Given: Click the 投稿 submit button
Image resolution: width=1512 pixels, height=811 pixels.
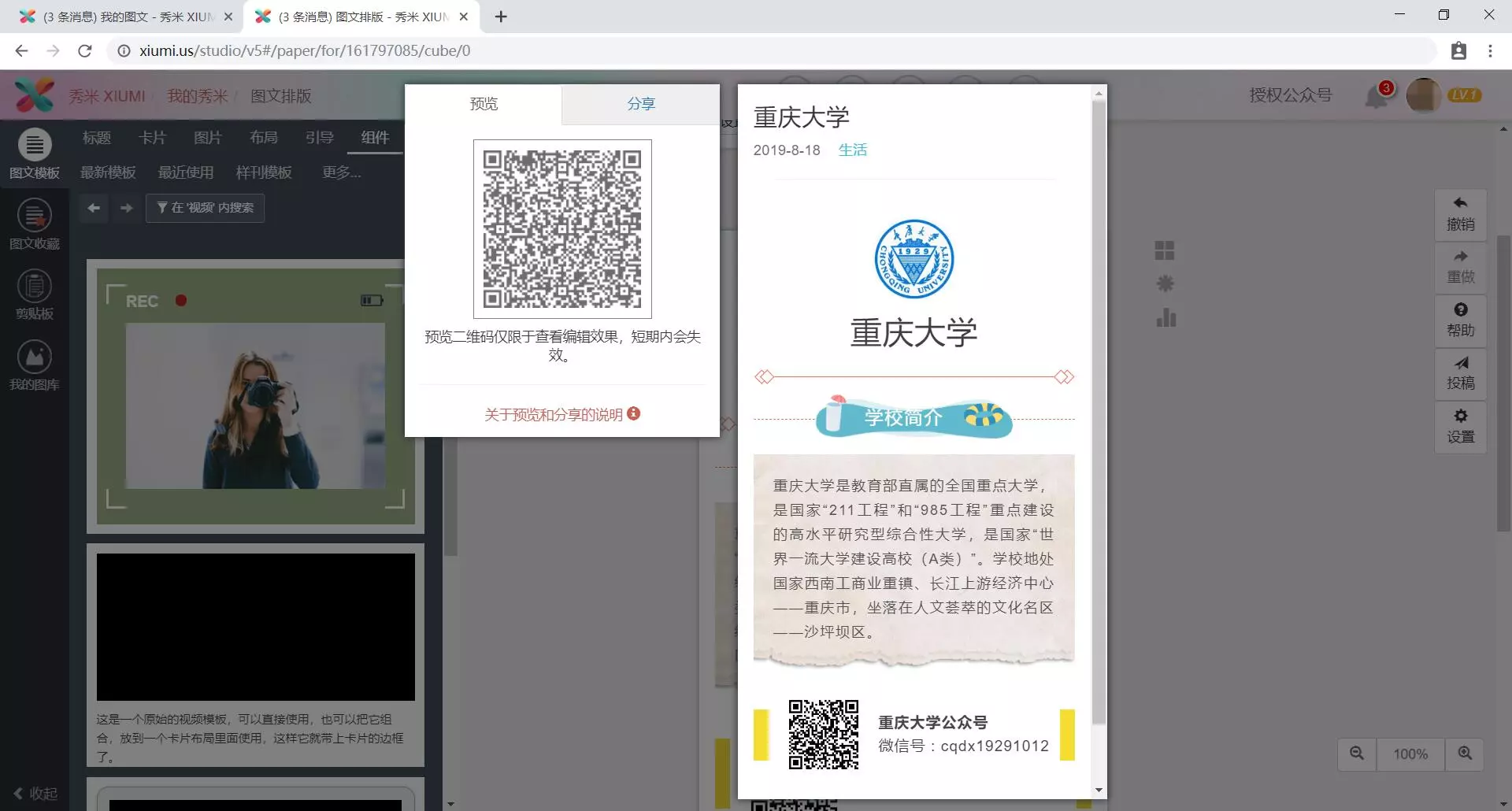Looking at the screenshot, I should tap(1460, 373).
